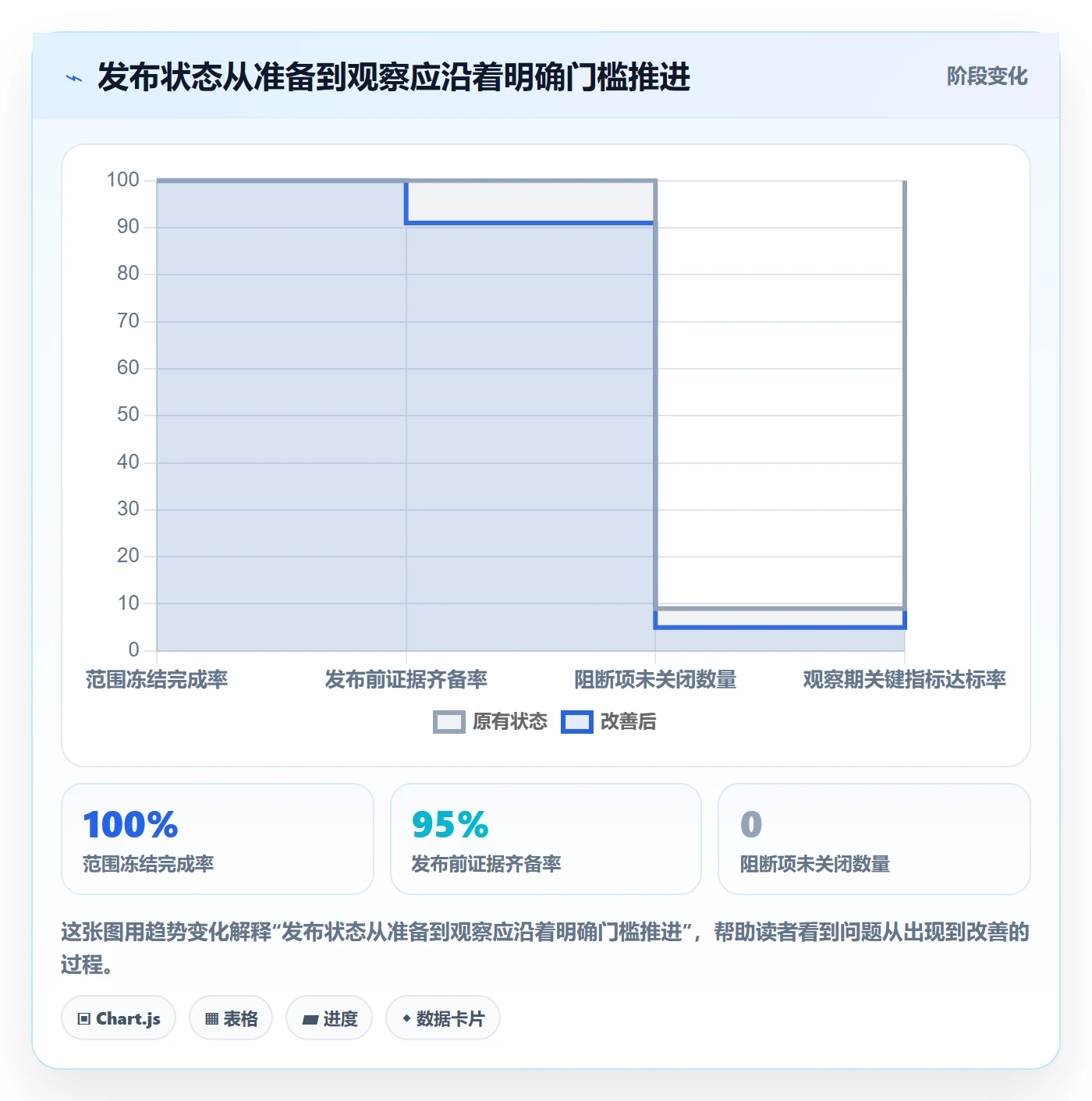Select the 进度 tag chip
Image resolution: width=1092 pixels, height=1101 pixels.
click(329, 1018)
